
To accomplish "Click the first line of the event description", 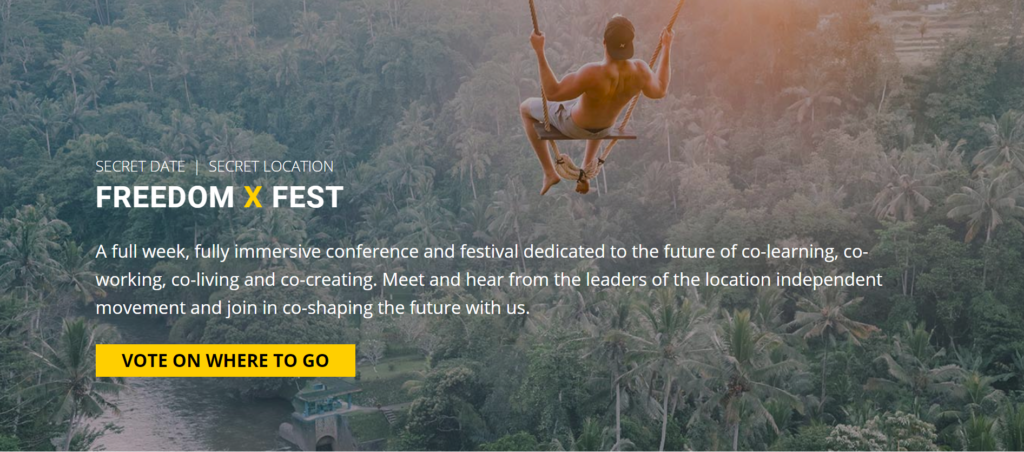I will point(480,250).
